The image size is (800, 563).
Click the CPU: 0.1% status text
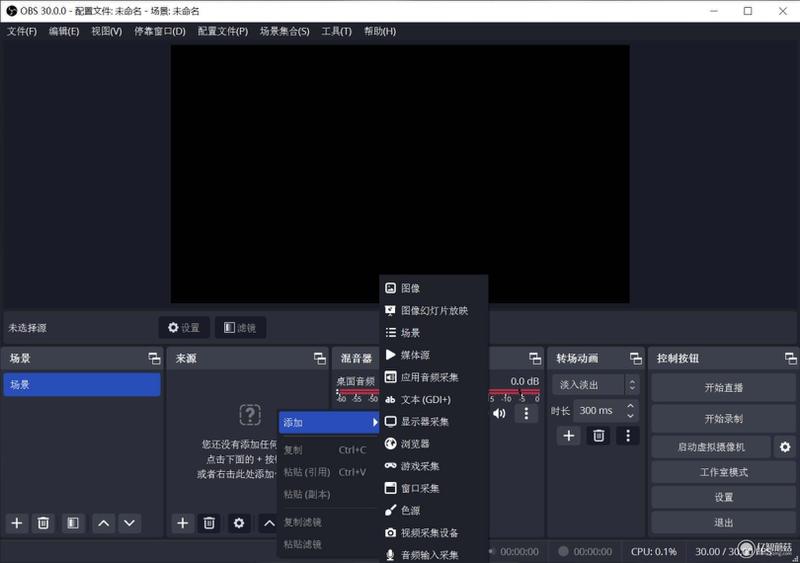(x=654, y=552)
